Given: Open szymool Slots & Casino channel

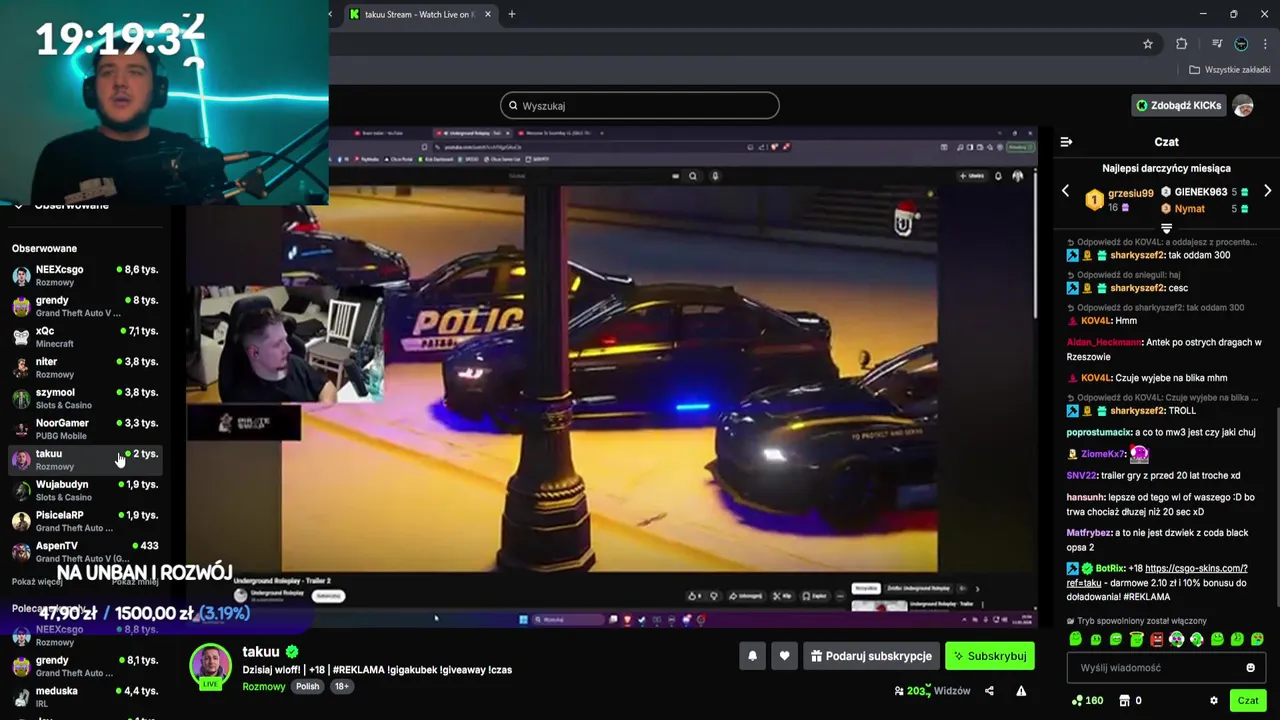Looking at the screenshot, I should (x=84, y=398).
